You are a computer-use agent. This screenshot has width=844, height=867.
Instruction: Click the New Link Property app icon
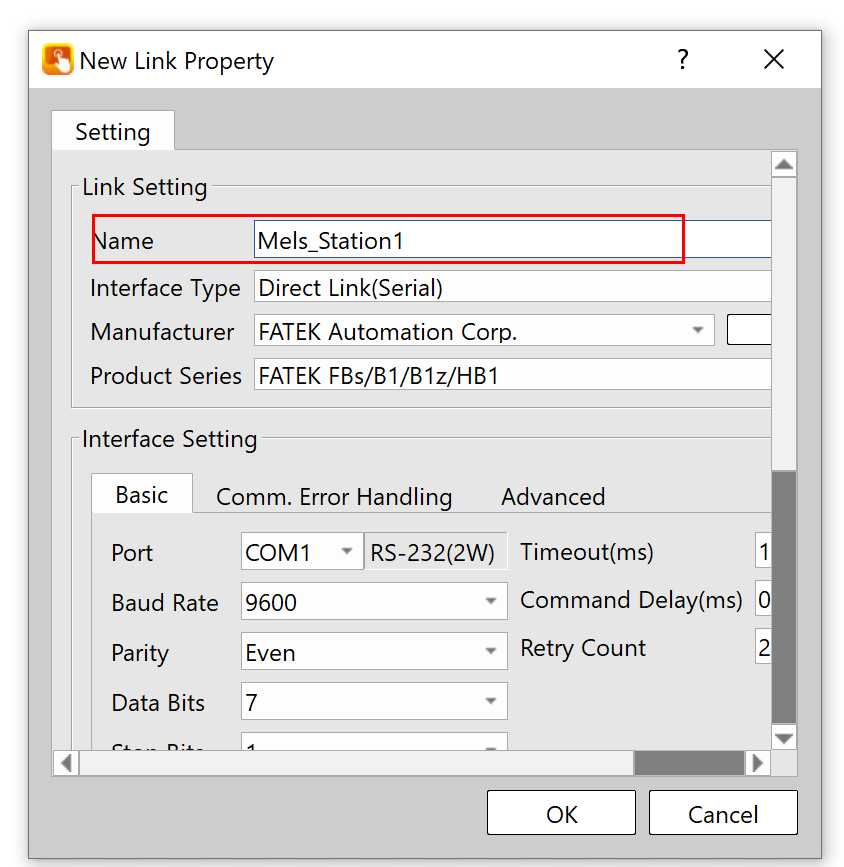click(58, 60)
